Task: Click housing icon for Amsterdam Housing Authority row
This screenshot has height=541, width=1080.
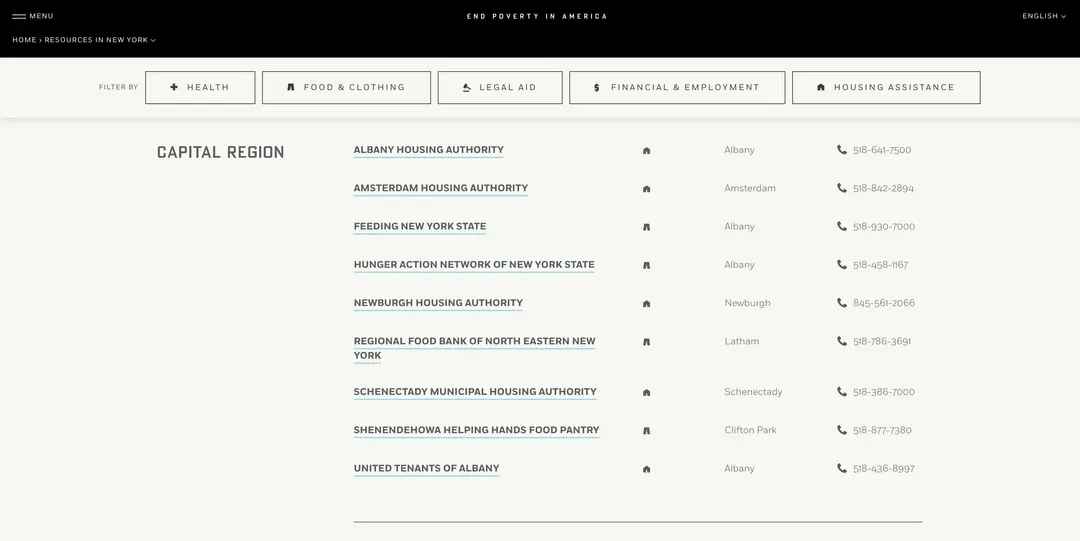Action: pyautogui.click(x=646, y=189)
